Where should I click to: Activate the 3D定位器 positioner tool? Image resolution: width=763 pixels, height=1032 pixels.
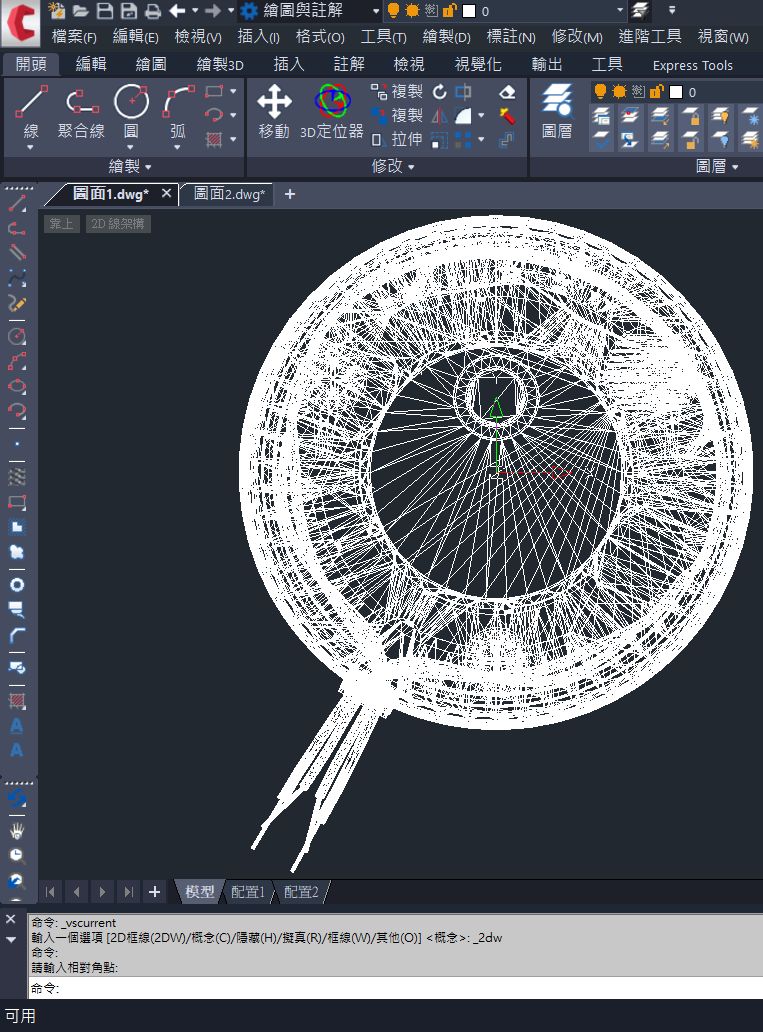pos(332,112)
